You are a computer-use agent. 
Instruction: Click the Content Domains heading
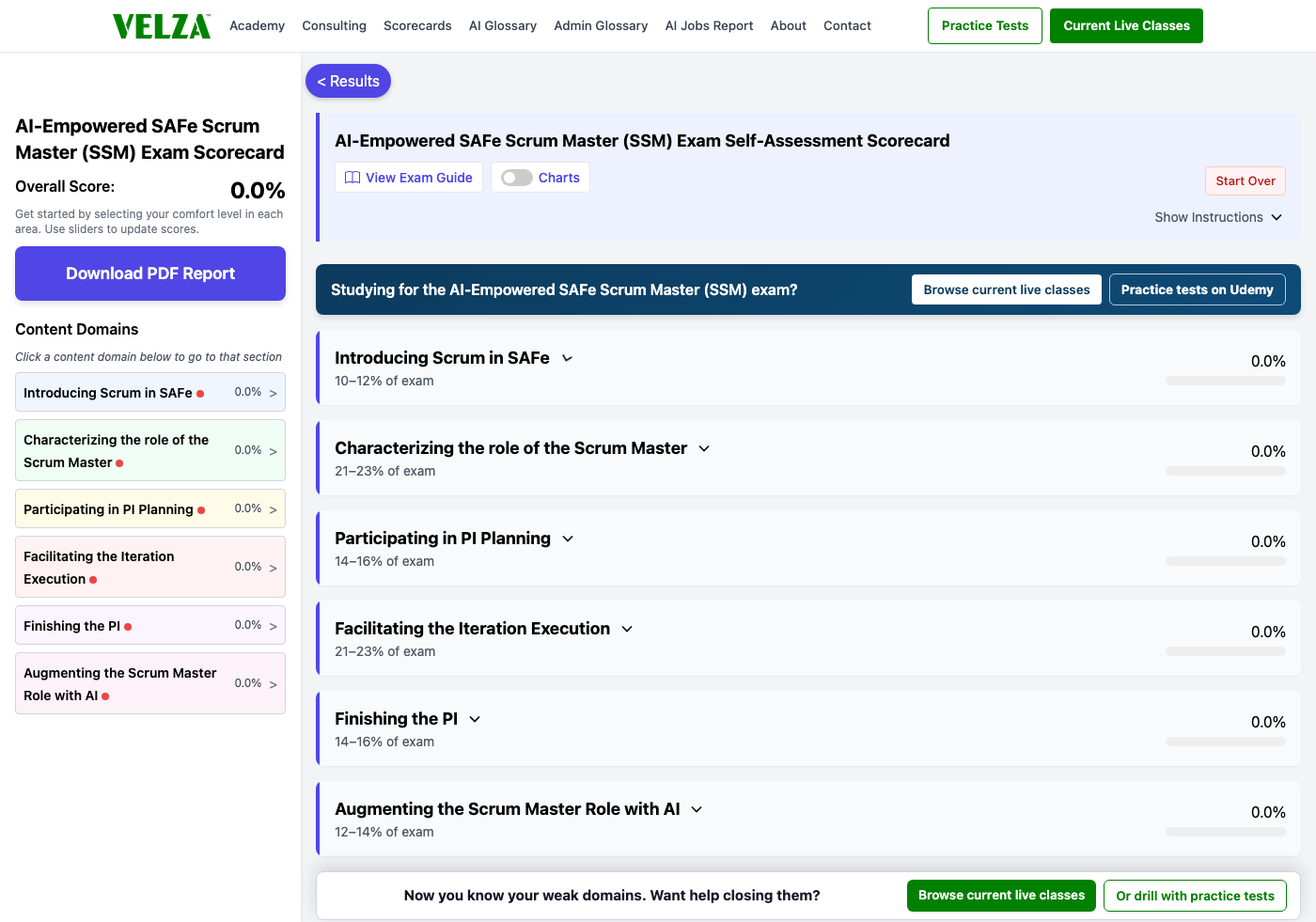pyautogui.click(x=77, y=329)
